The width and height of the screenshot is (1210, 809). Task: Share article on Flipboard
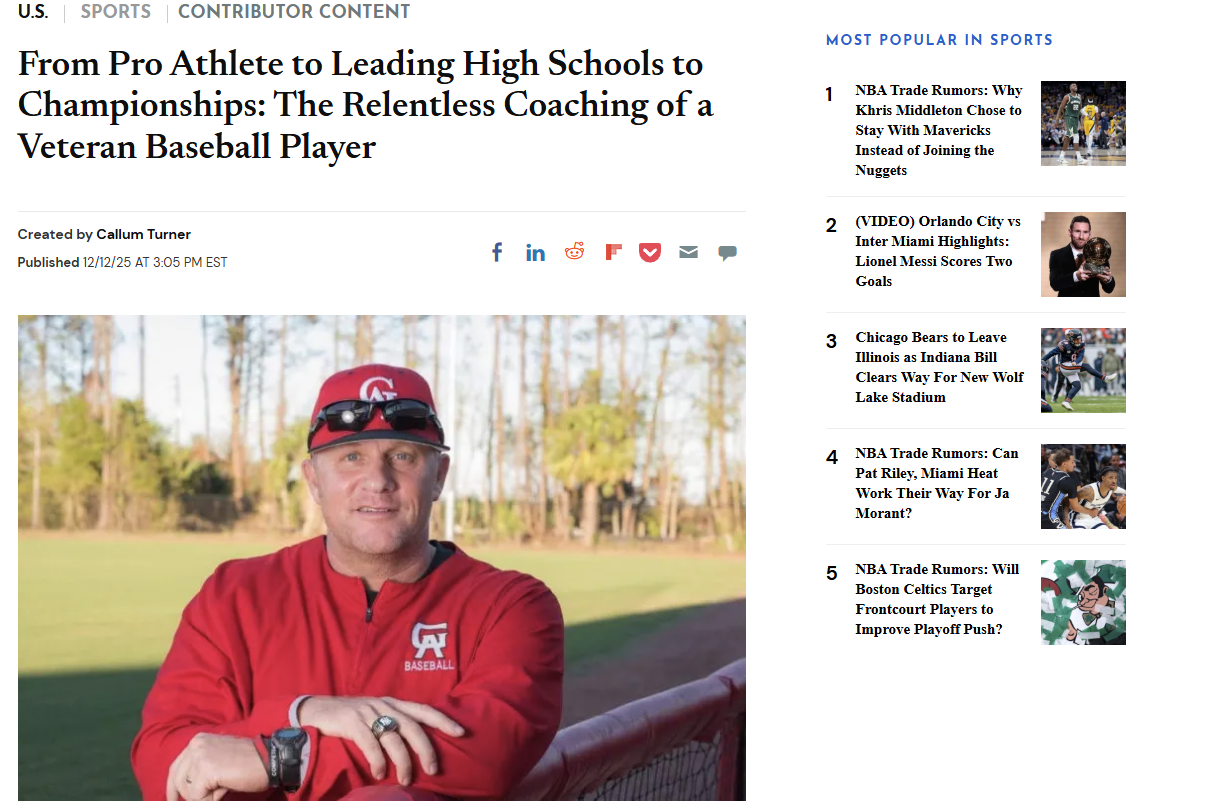(613, 252)
